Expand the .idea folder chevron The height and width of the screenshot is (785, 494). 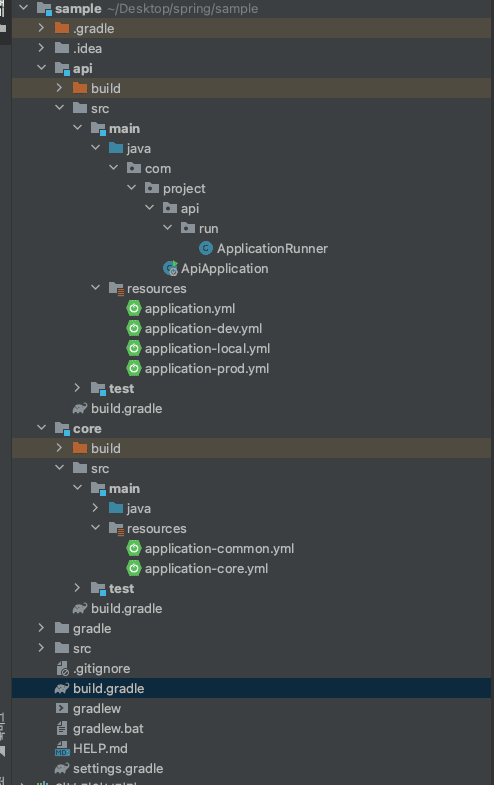coord(42,48)
